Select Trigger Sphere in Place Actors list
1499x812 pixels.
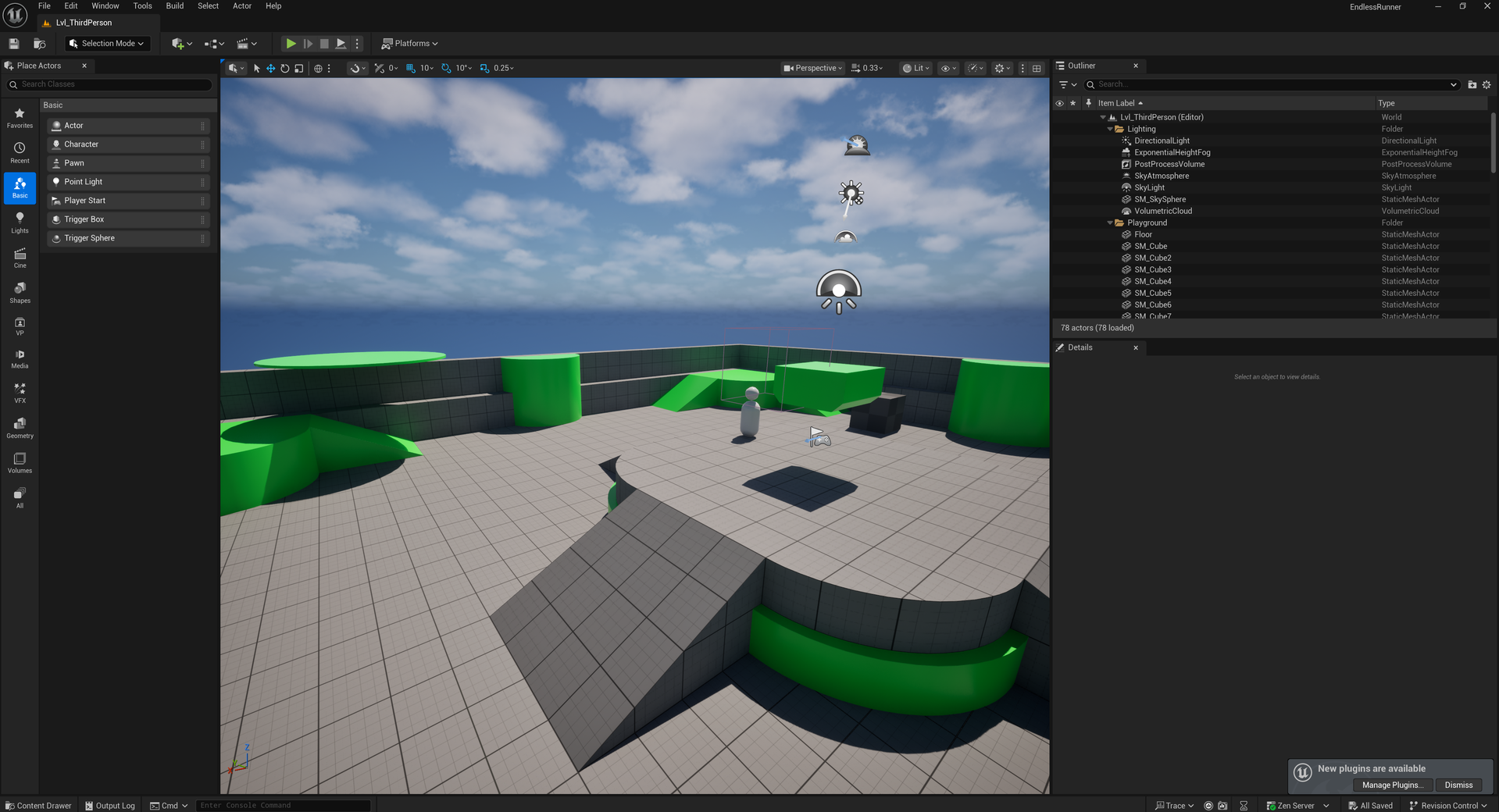tap(128, 238)
